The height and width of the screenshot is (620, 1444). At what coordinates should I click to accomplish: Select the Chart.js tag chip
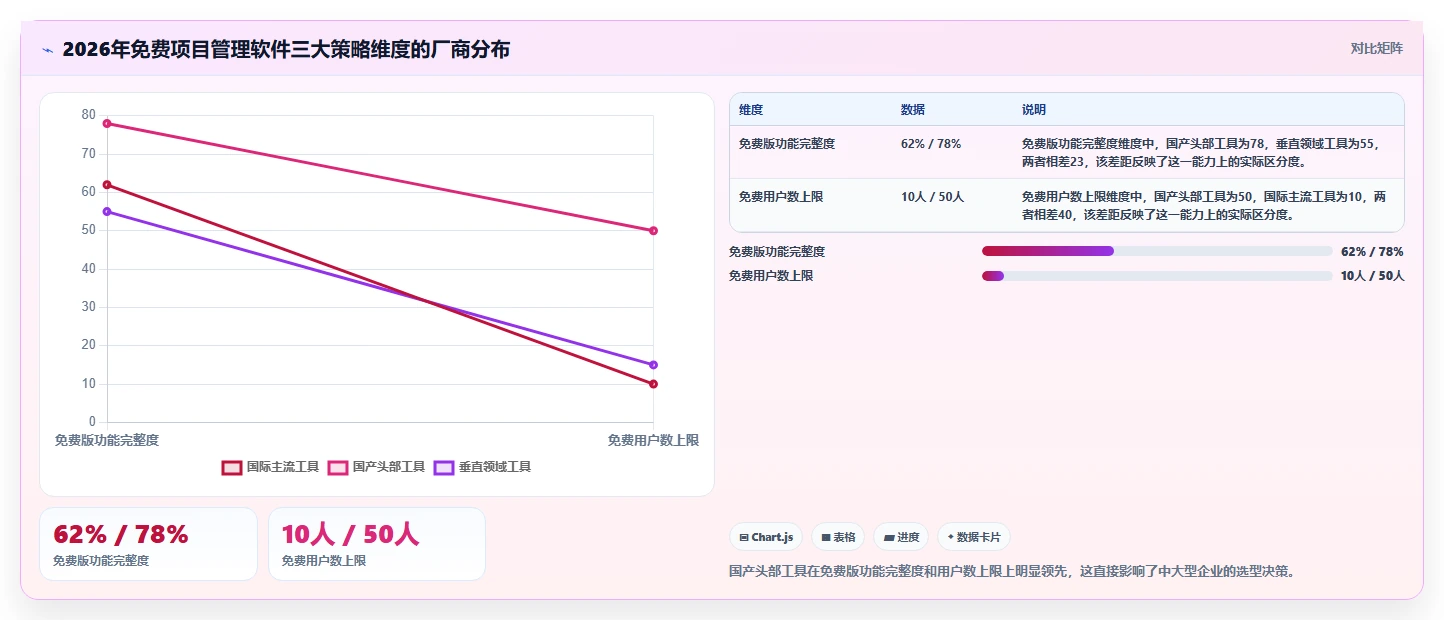coord(766,537)
